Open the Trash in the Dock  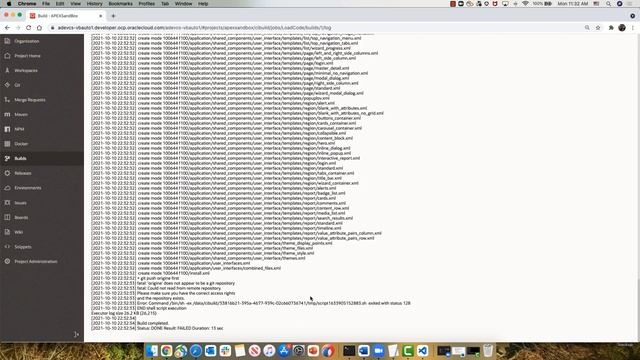(x=488, y=351)
